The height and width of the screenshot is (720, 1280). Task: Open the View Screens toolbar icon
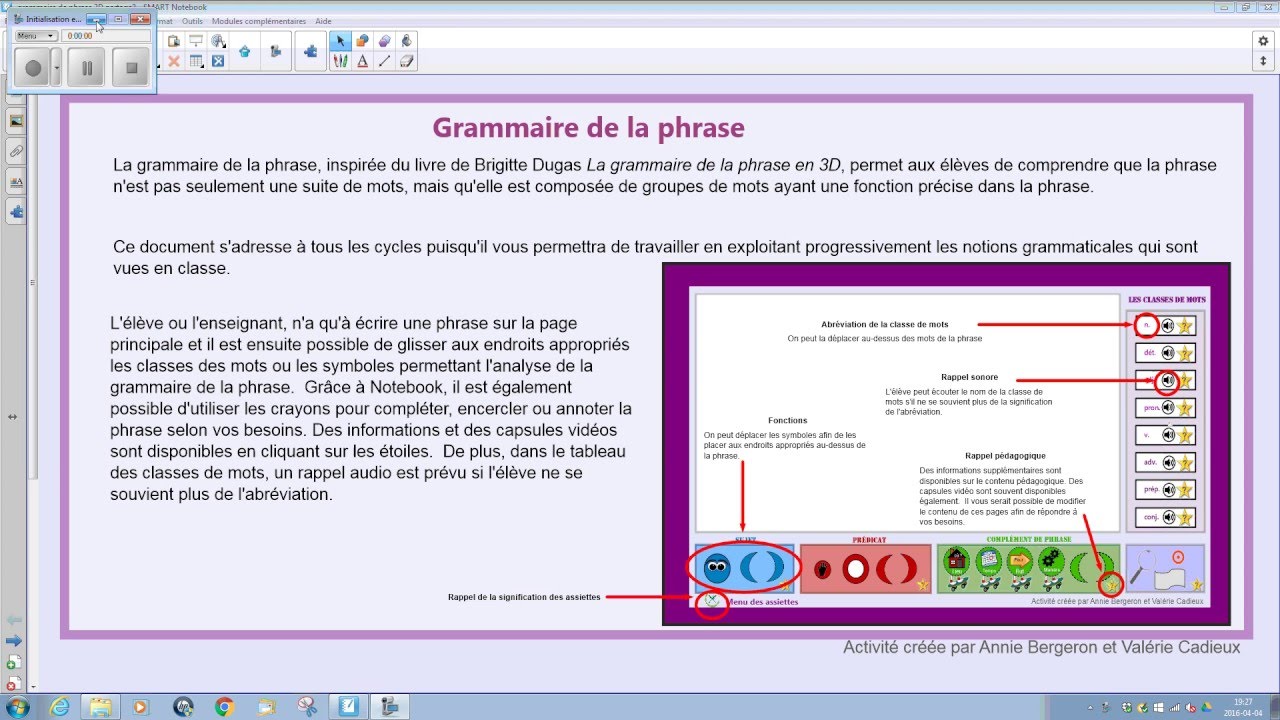point(217,41)
